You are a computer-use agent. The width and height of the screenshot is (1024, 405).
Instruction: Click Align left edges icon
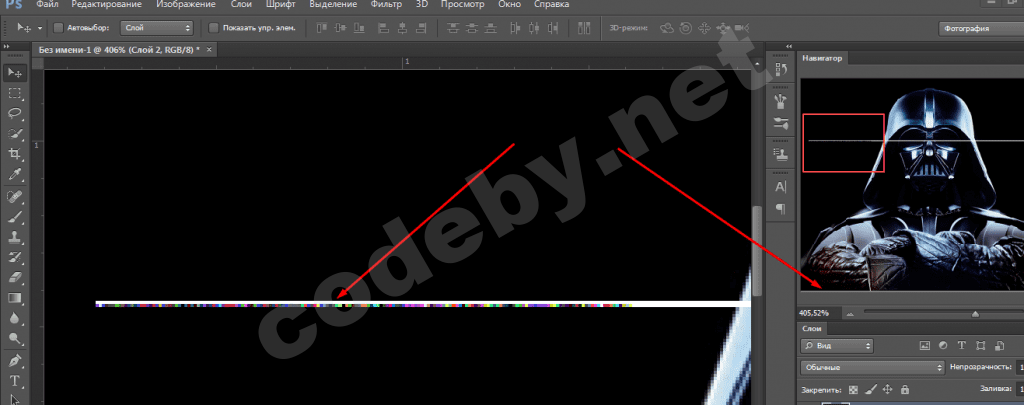click(384, 28)
